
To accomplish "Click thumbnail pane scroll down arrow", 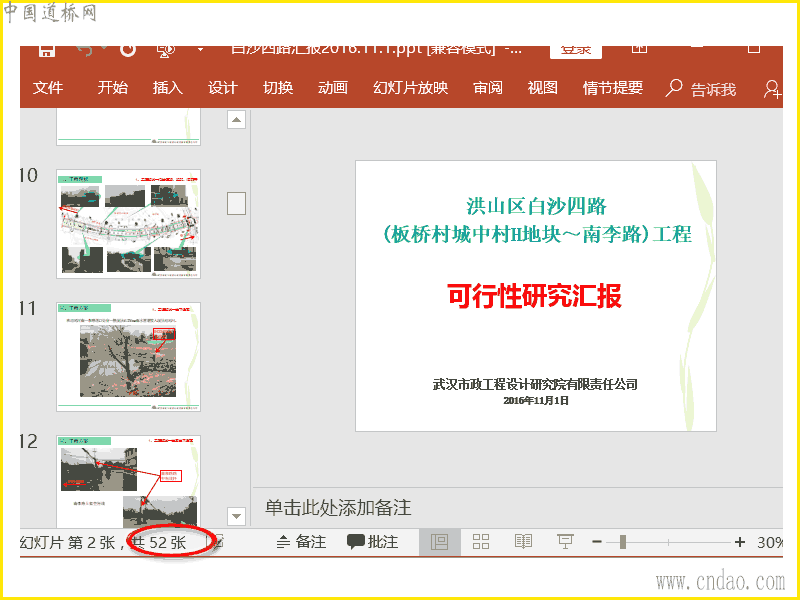I will [236, 516].
